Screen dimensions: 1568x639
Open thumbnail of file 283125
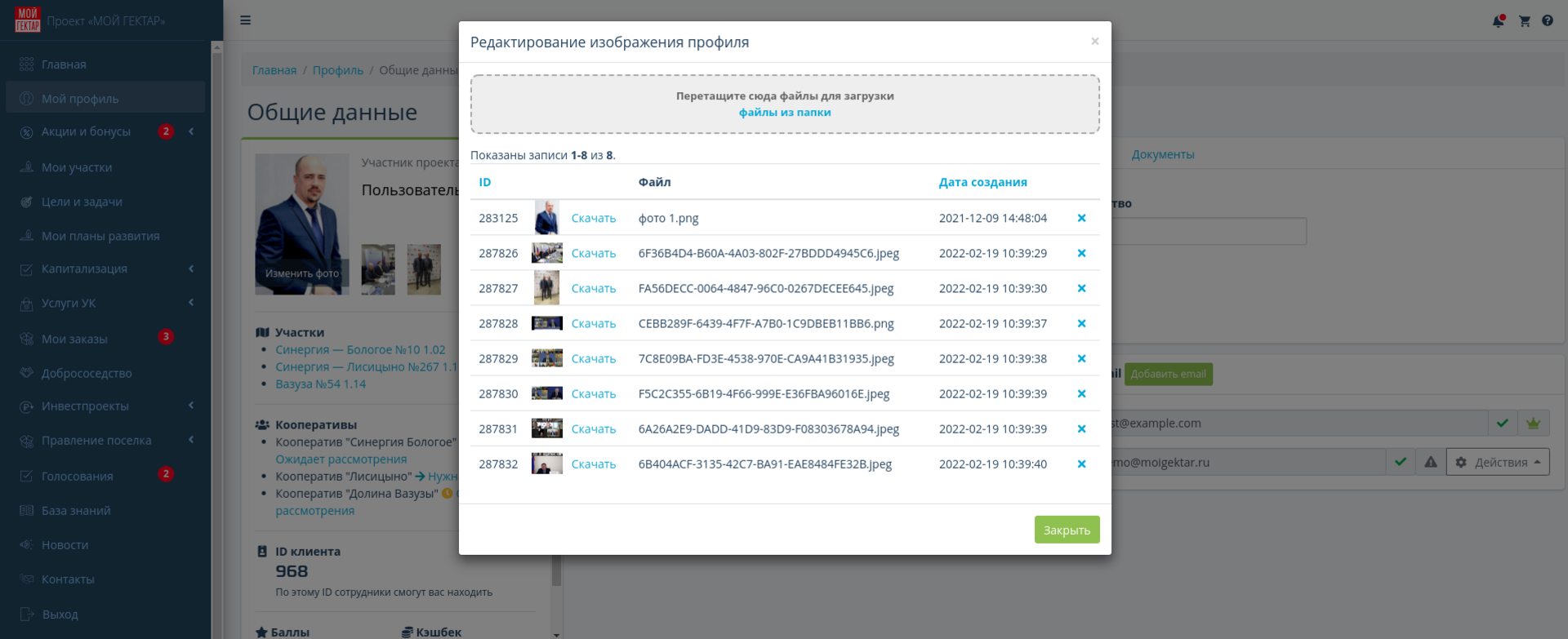(546, 218)
